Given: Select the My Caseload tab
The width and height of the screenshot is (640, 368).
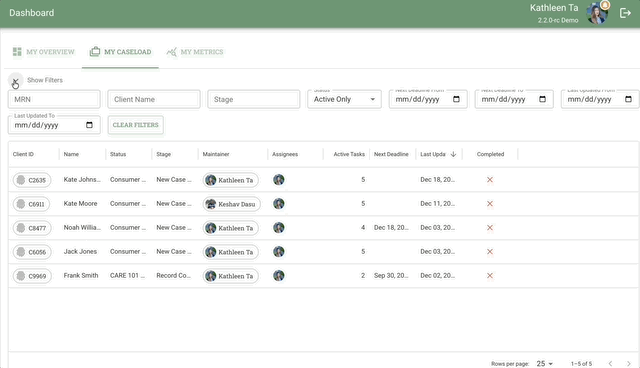Looking at the screenshot, I should 120,52.
